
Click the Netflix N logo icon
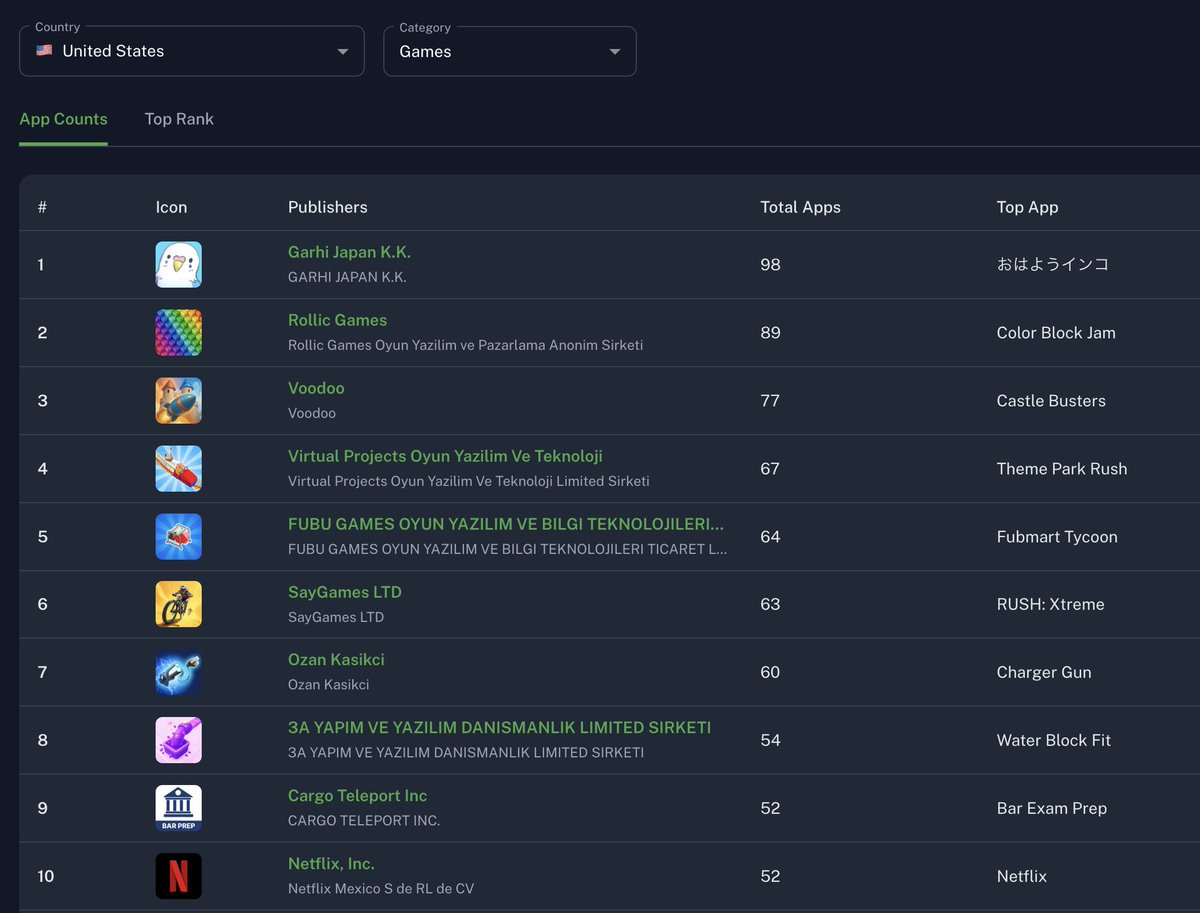[x=179, y=877]
